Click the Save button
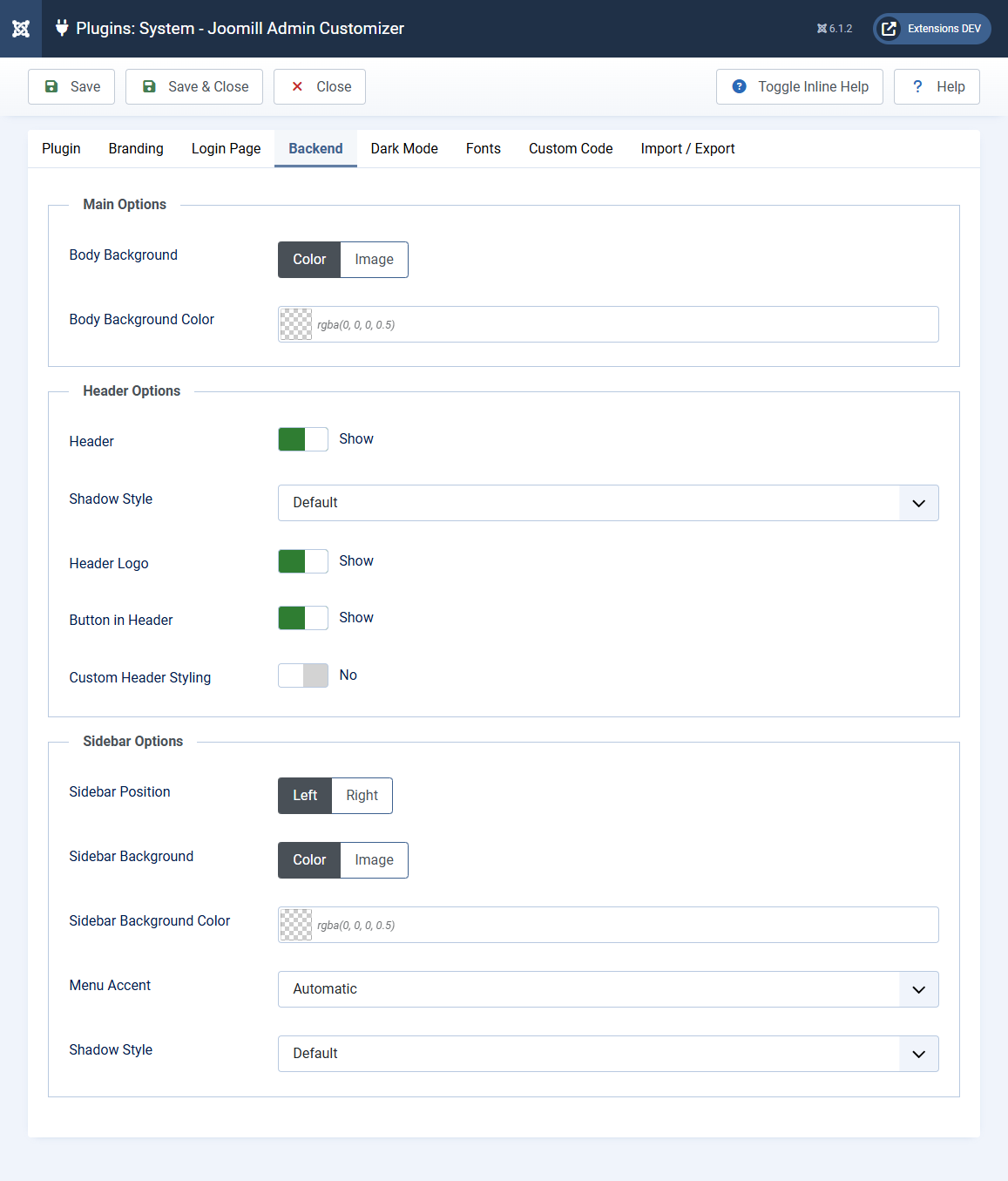The width and height of the screenshot is (1008, 1181). click(71, 86)
